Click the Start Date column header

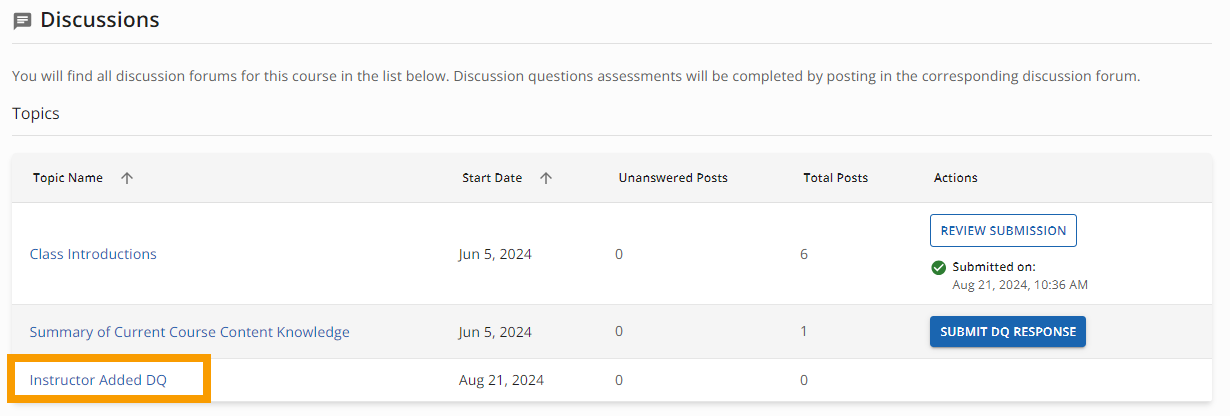click(x=492, y=178)
